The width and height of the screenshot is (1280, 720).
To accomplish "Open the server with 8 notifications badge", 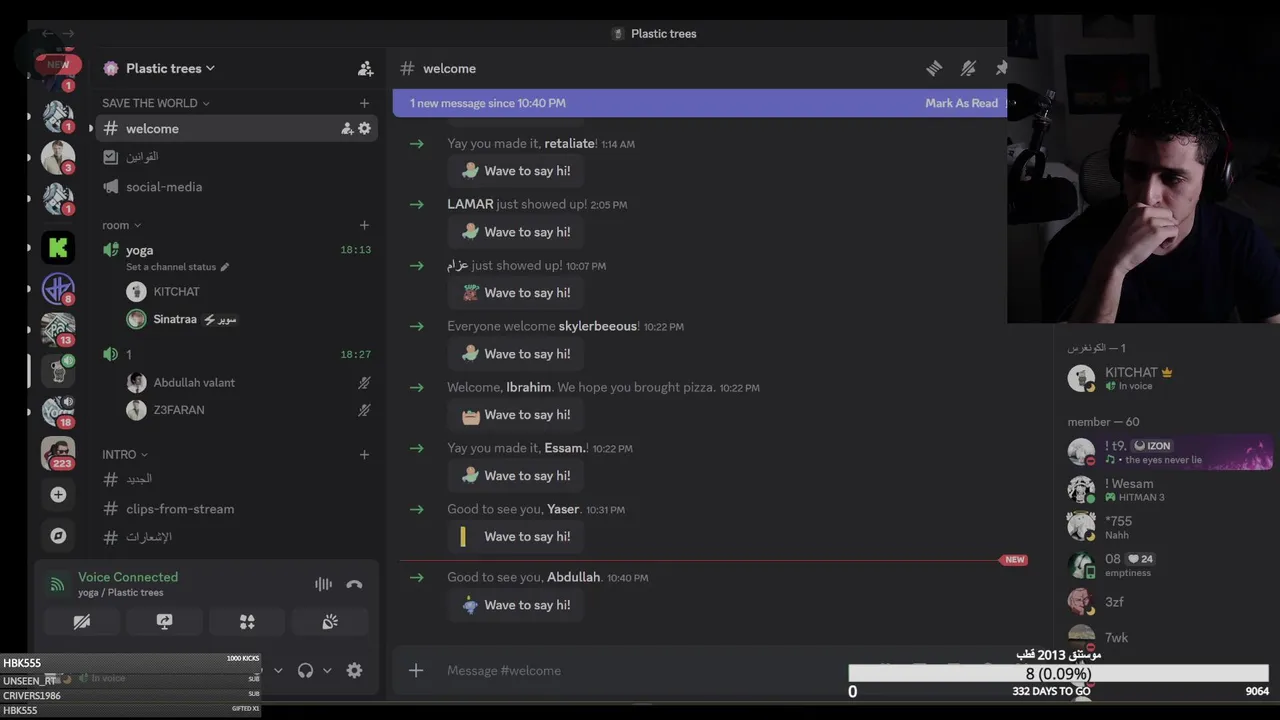I will pos(58,288).
